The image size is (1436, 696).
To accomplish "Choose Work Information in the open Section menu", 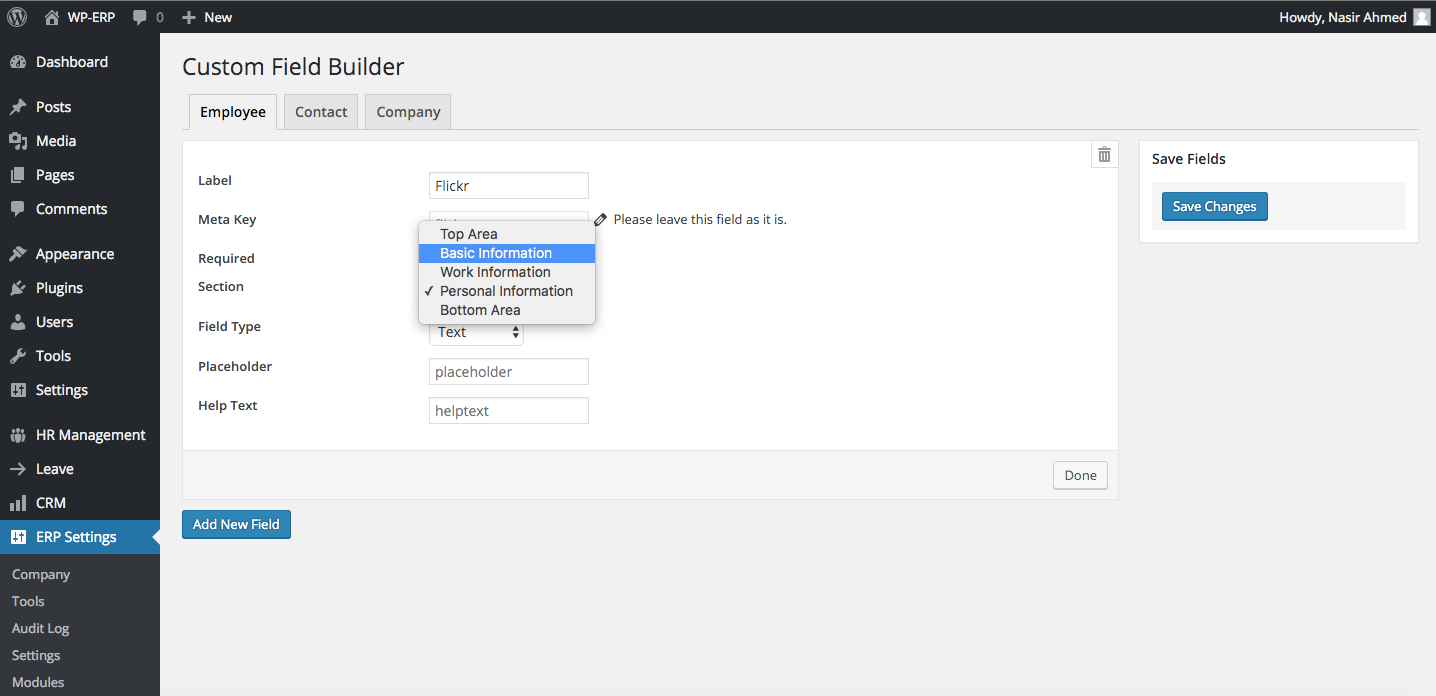I will click(x=495, y=271).
